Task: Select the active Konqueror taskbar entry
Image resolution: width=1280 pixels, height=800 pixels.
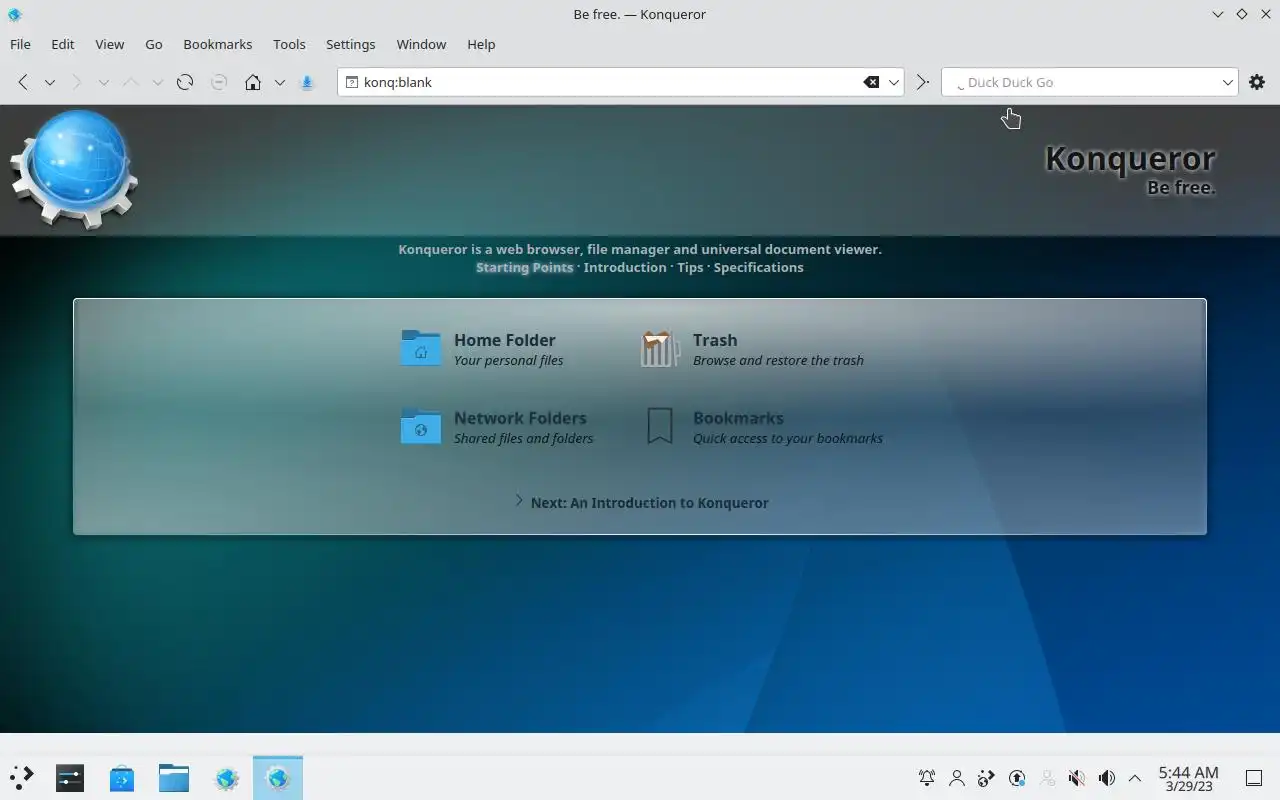Action: coord(278,777)
